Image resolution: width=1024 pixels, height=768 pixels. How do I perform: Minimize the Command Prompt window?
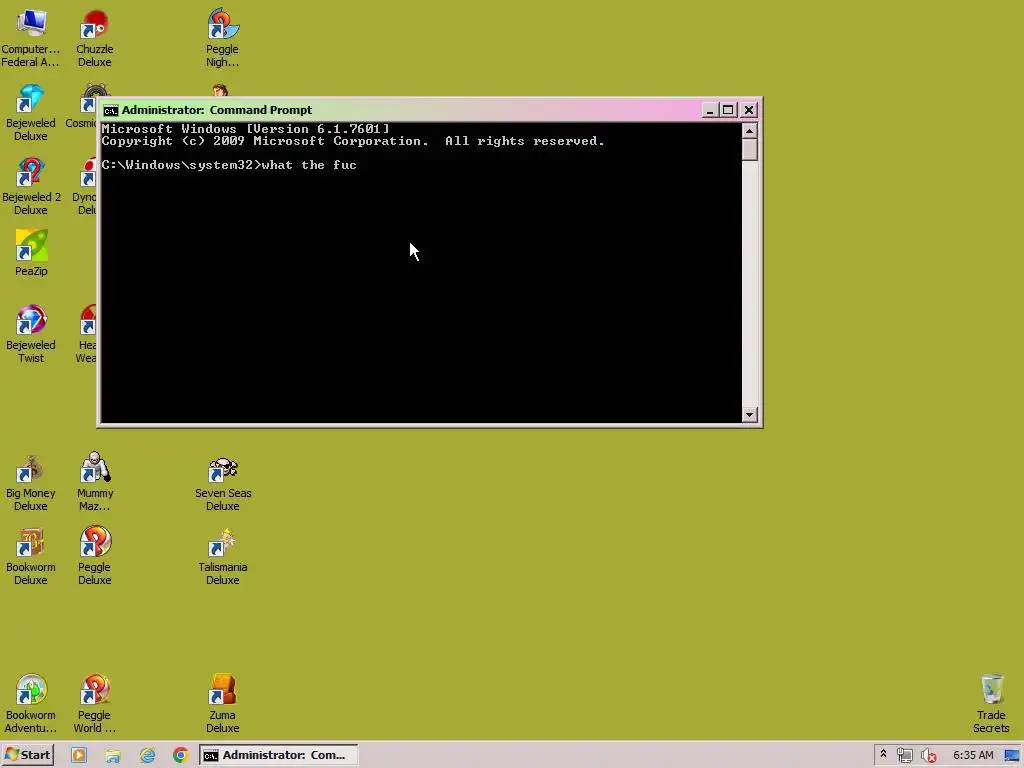tap(710, 110)
